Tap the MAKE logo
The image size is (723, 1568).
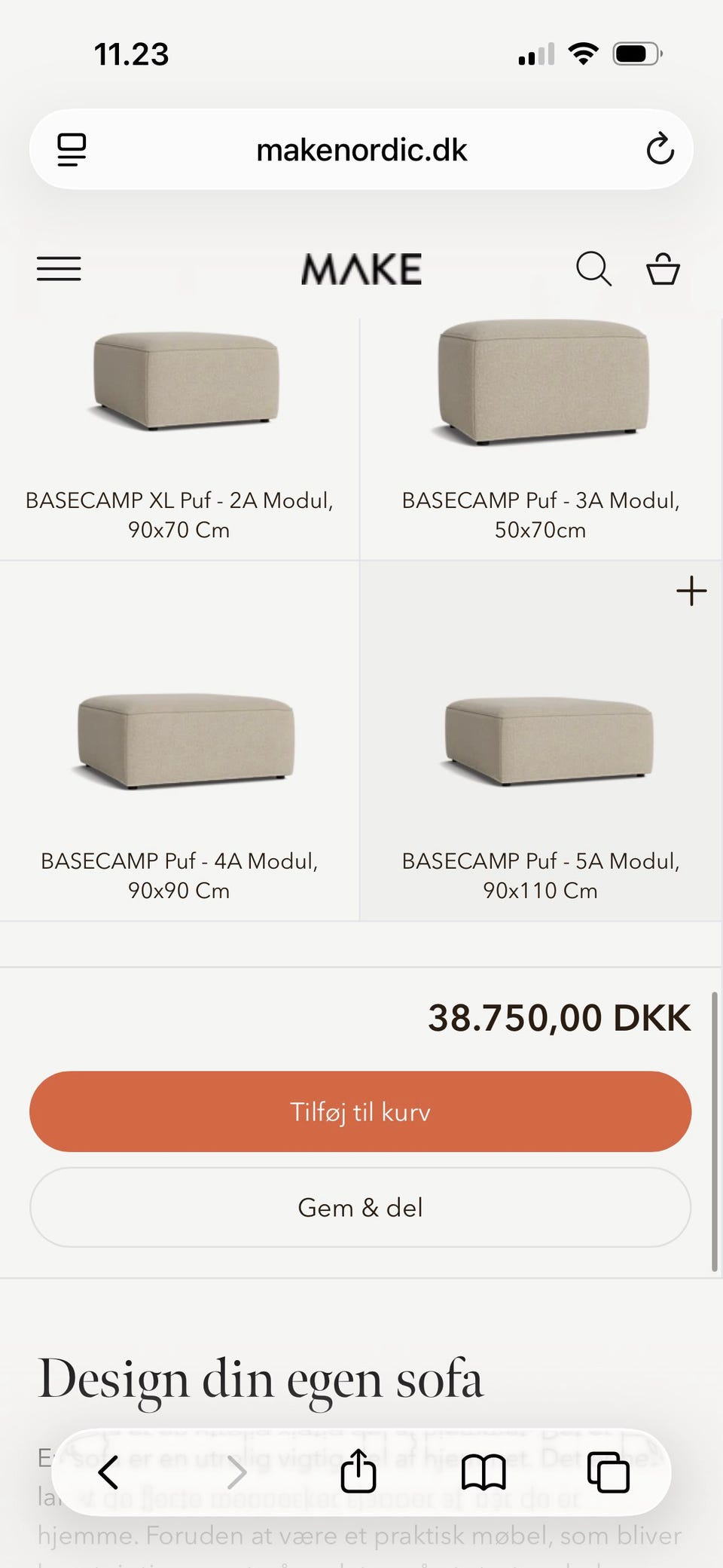pos(361,269)
